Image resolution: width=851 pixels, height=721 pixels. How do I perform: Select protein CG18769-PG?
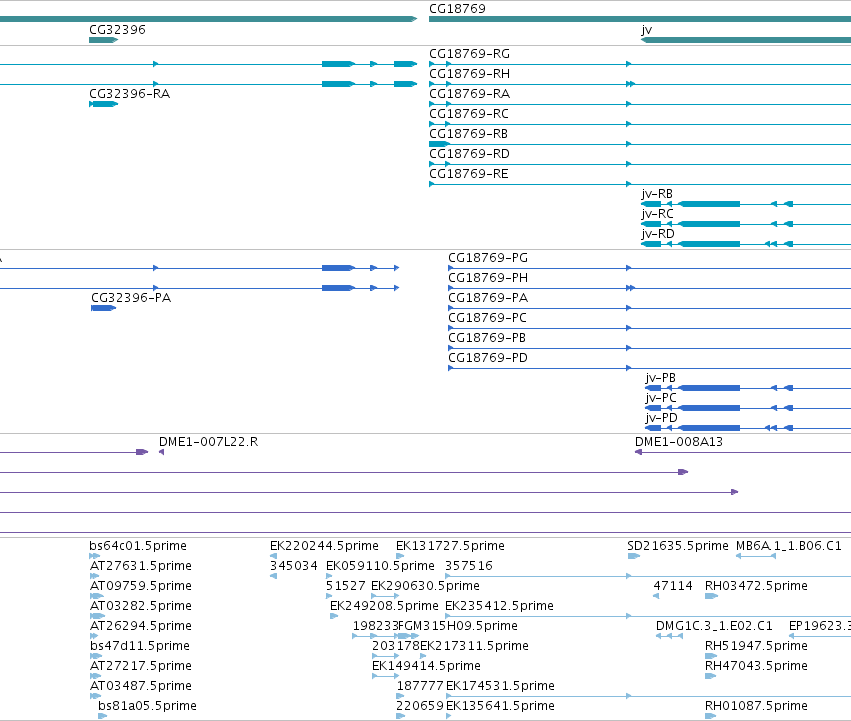[x=488, y=258]
